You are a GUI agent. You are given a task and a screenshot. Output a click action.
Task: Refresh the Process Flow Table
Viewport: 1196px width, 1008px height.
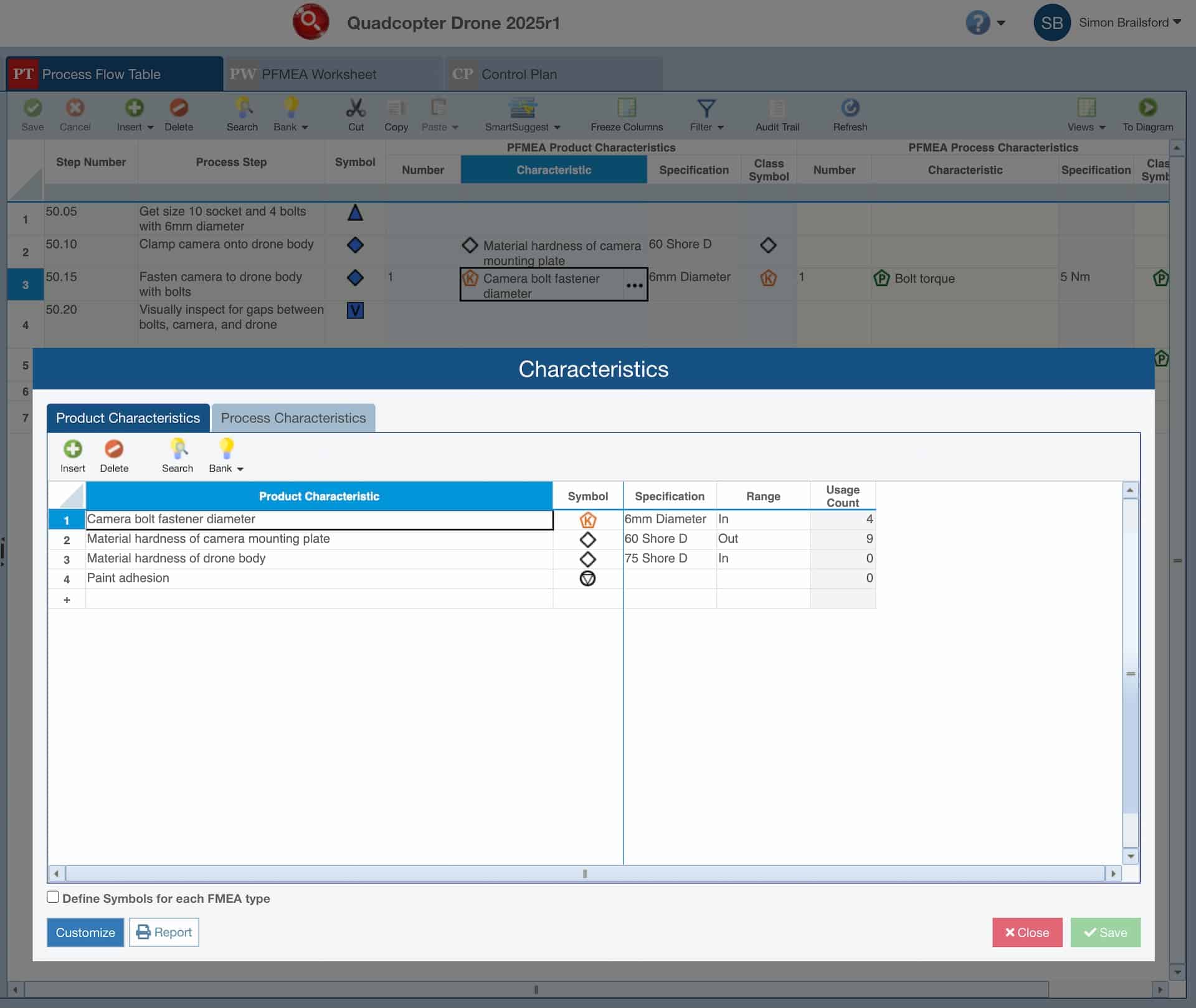850,114
